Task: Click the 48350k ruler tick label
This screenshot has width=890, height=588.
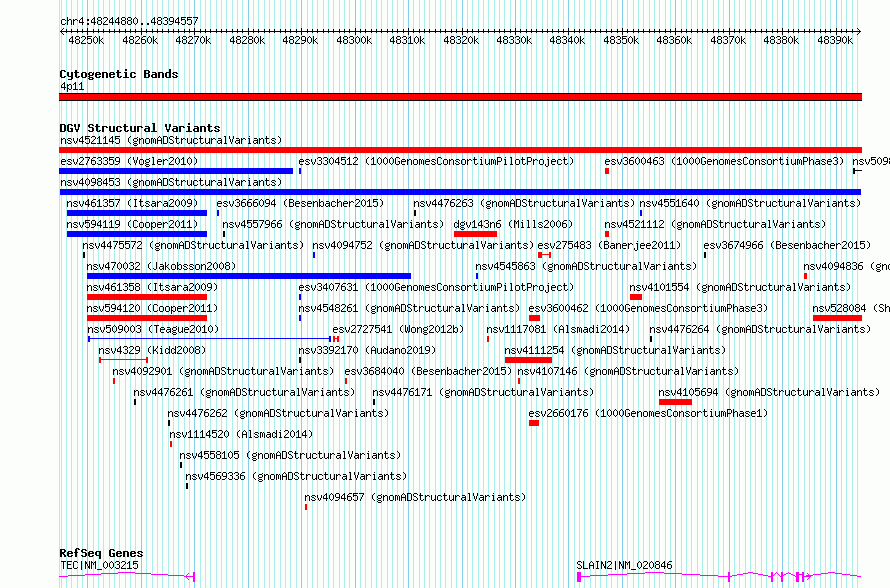Action: pos(621,40)
